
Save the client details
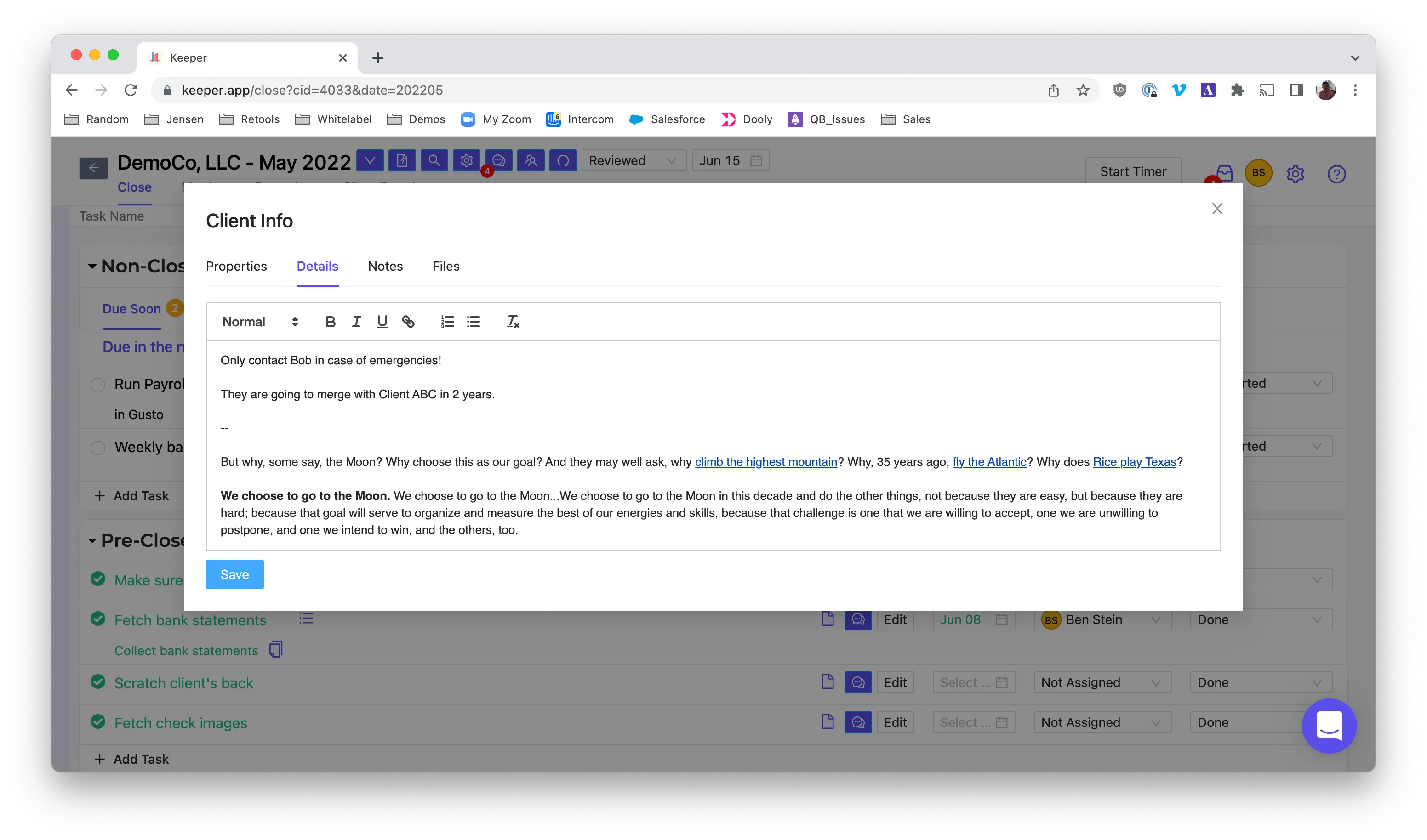(x=234, y=574)
